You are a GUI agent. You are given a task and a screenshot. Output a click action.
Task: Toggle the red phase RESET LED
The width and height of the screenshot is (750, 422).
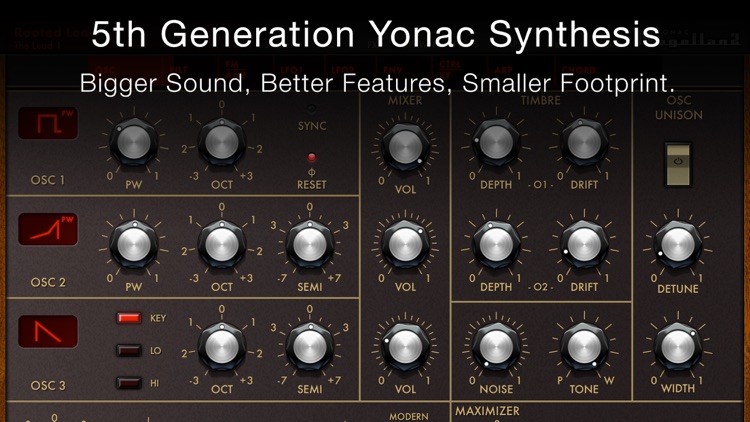point(311,157)
